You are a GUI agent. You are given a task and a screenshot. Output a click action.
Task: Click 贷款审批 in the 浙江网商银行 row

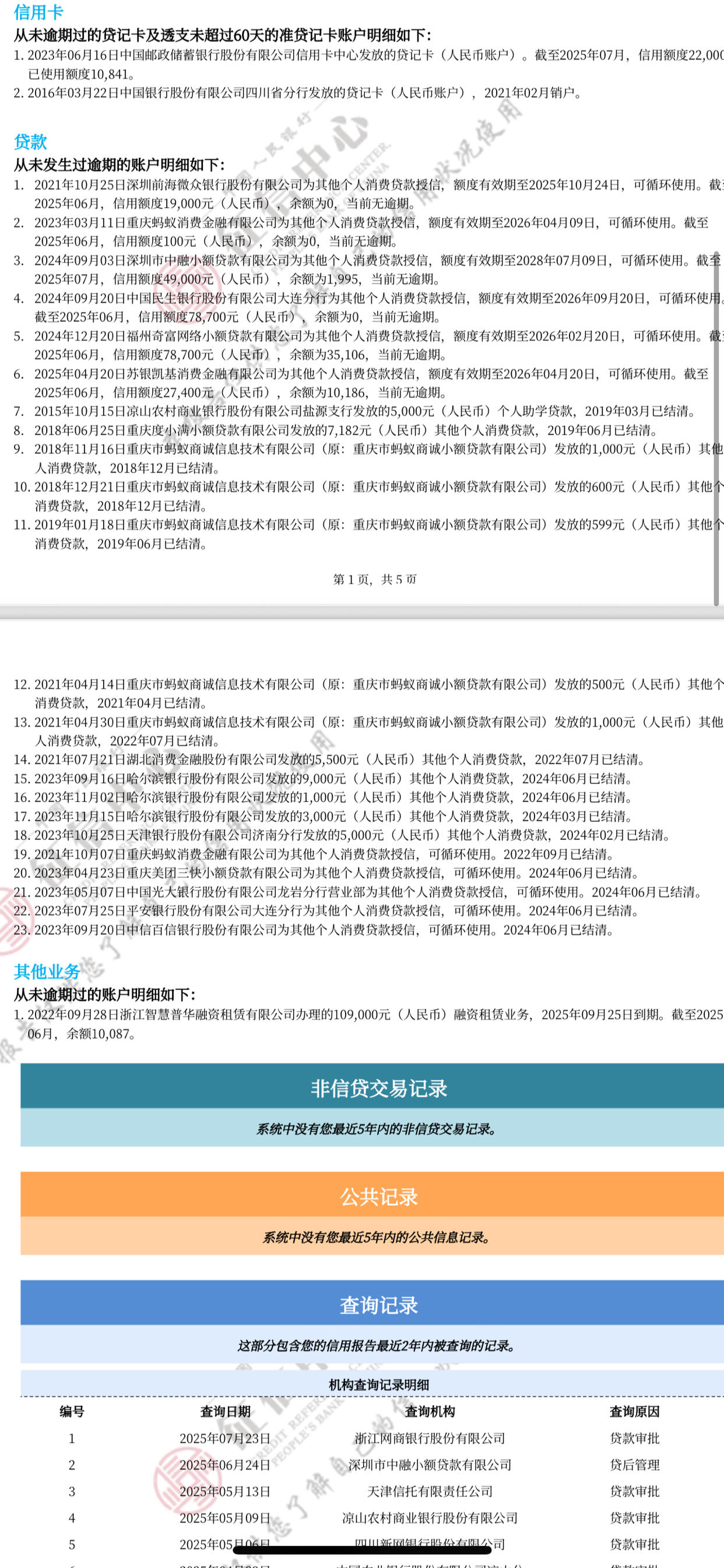point(635,1438)
